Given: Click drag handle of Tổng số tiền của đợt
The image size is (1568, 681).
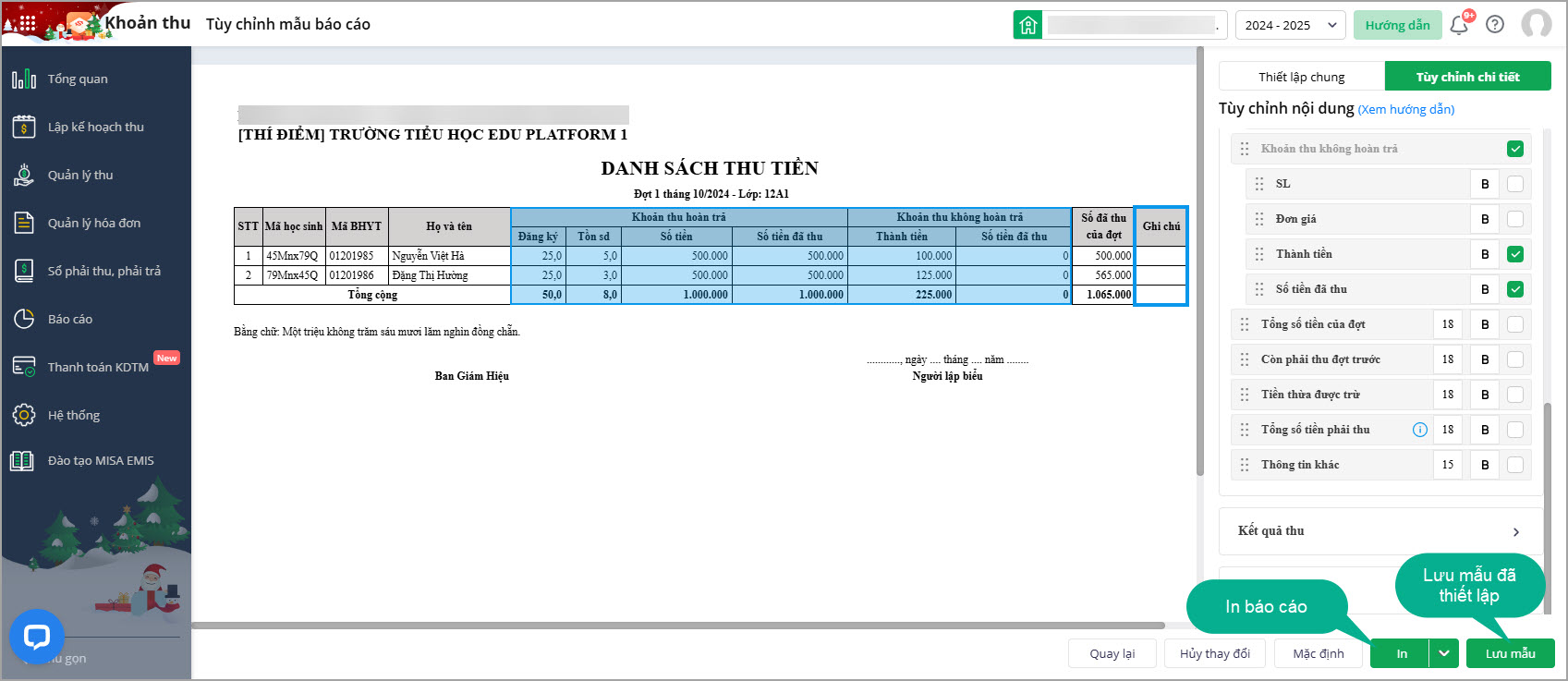Looking at the screenshot, I should 1245,324.
